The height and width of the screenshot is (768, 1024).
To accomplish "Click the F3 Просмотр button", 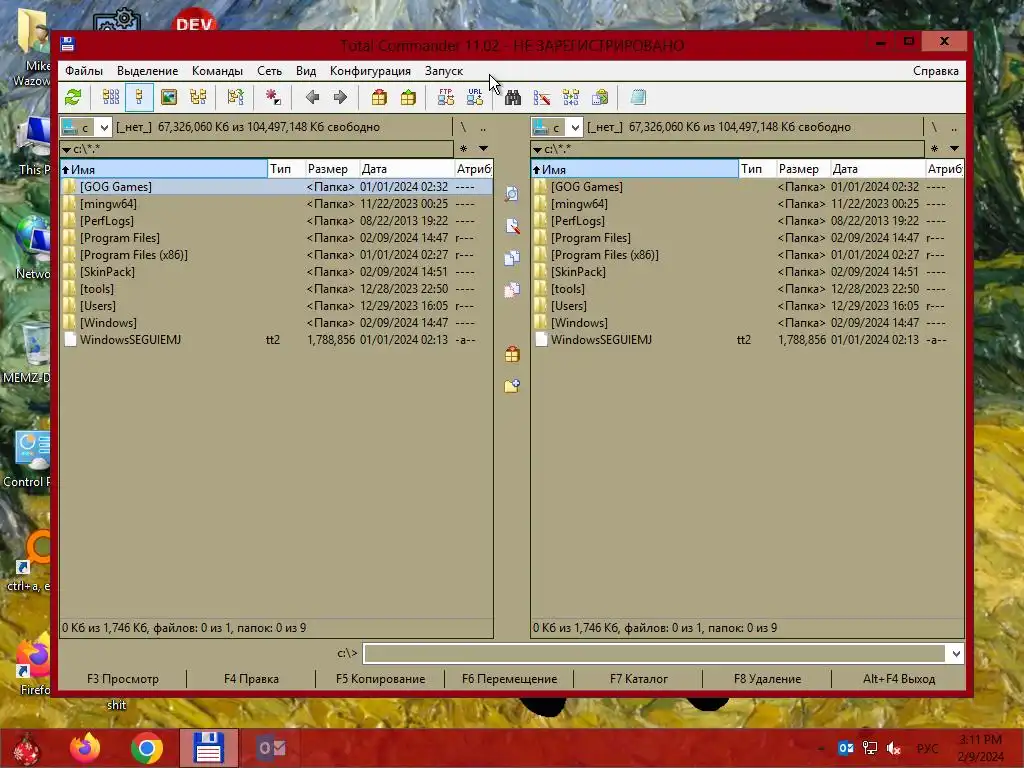I will [123, 679].
